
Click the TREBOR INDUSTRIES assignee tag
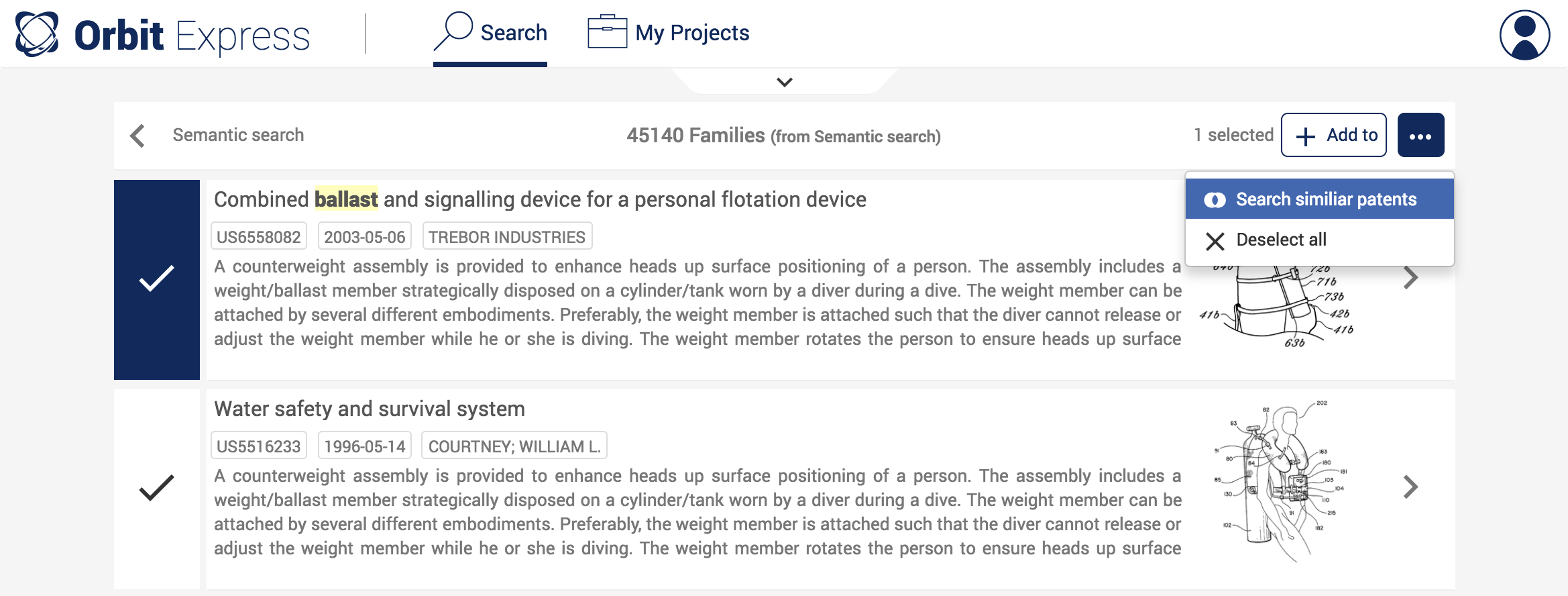coord(507,237)
